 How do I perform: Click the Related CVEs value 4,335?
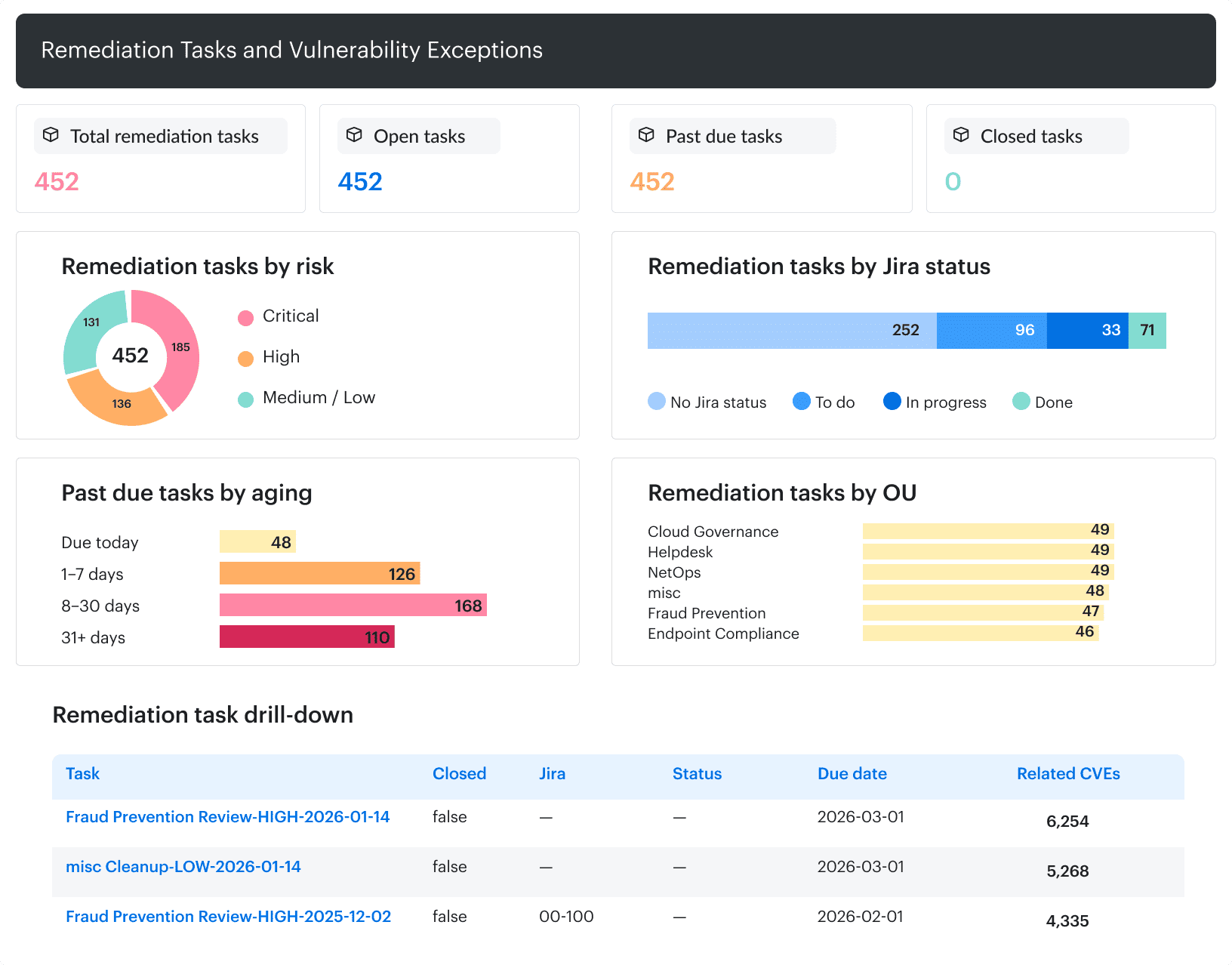pyautogui.click(x=1067, y=921)
